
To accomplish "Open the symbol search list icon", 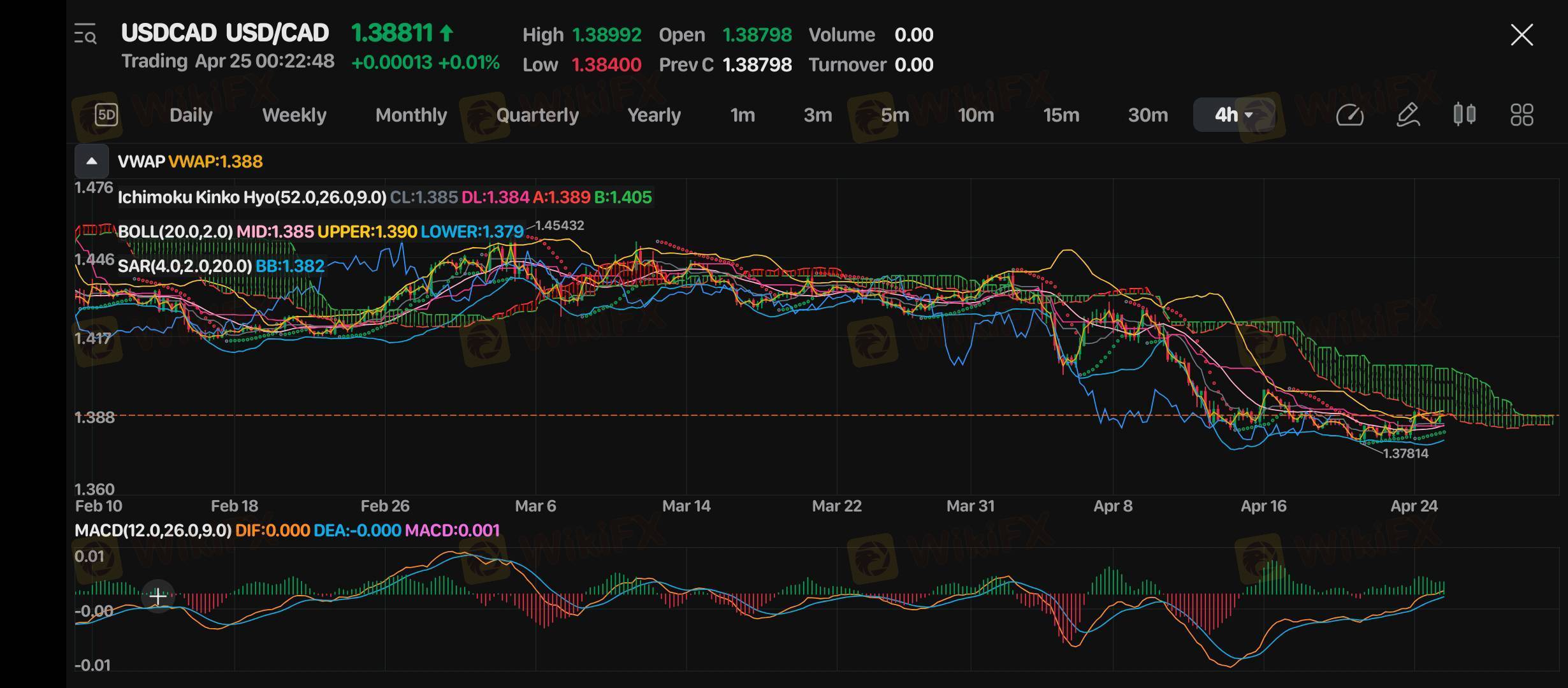I will point(85,34).
